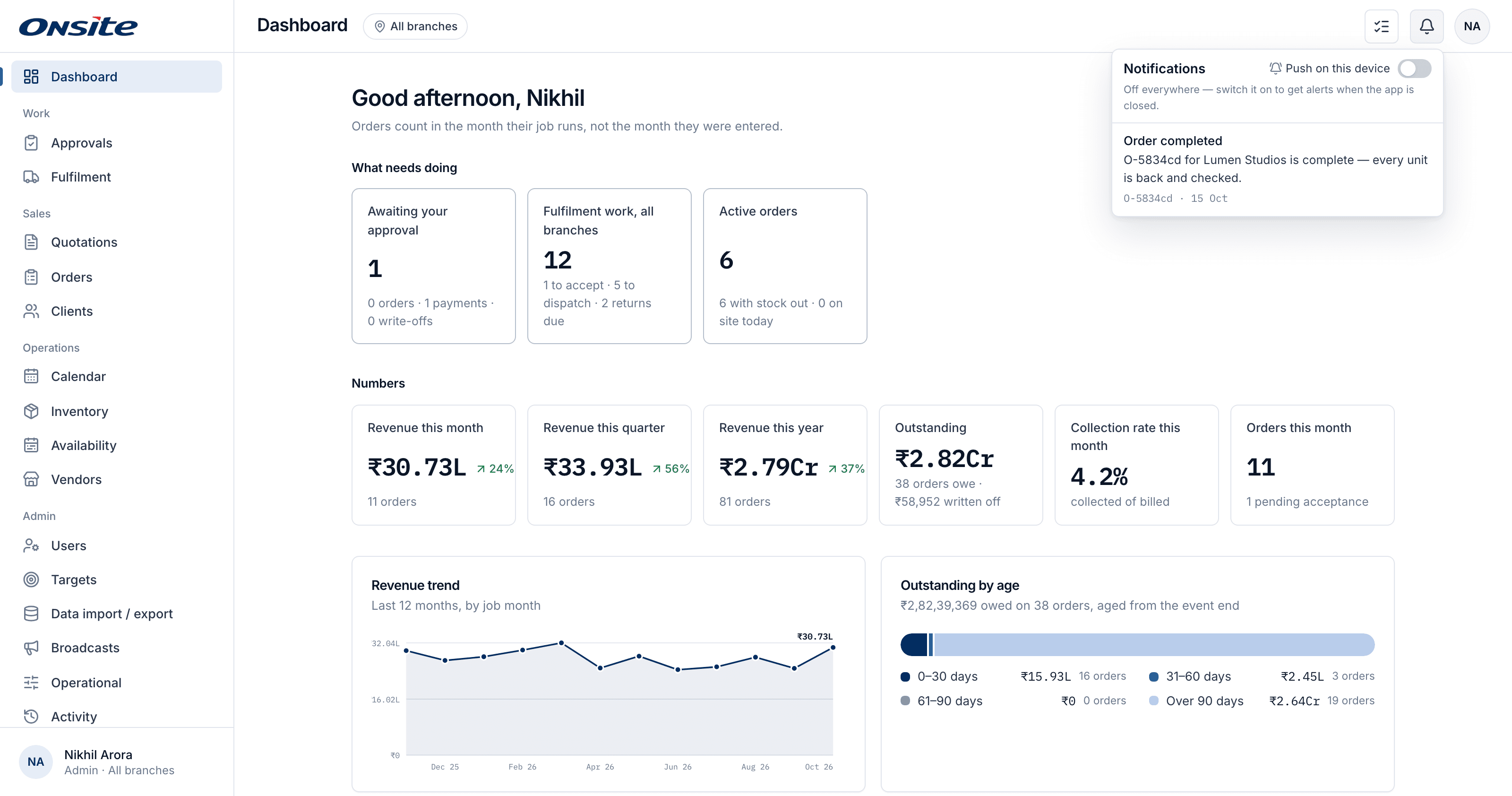The width and height of the screenshot is (1512, 796).
Task: Click the 31–60 days legend color dot
Action: coord(1153,676)
